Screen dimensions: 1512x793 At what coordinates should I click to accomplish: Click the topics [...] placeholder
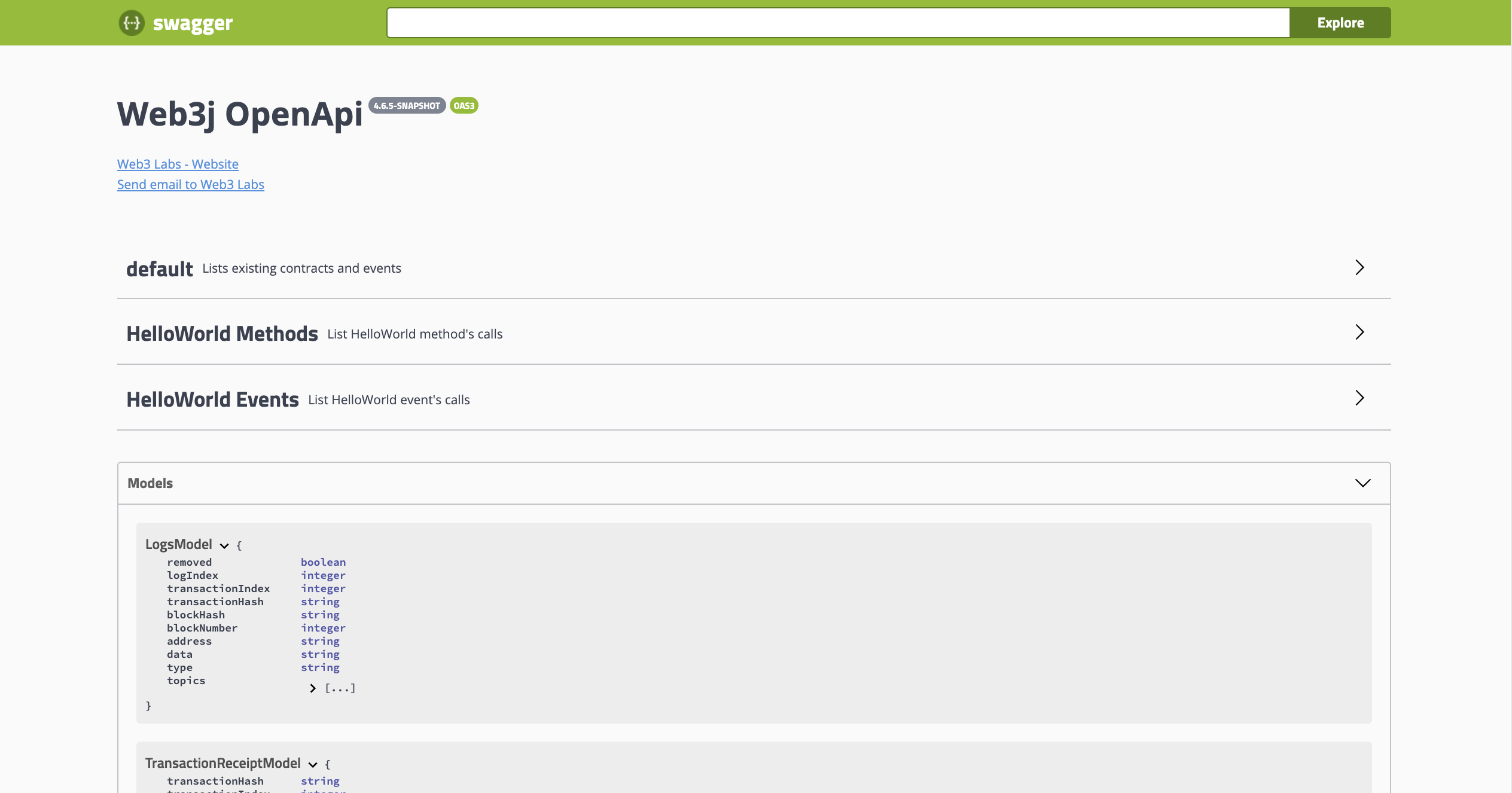coord(340,688)
